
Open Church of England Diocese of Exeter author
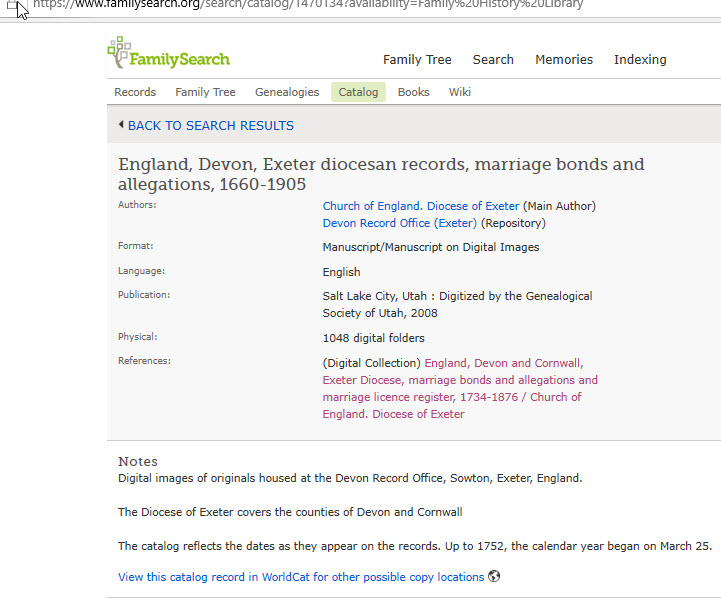coord(421,206)
